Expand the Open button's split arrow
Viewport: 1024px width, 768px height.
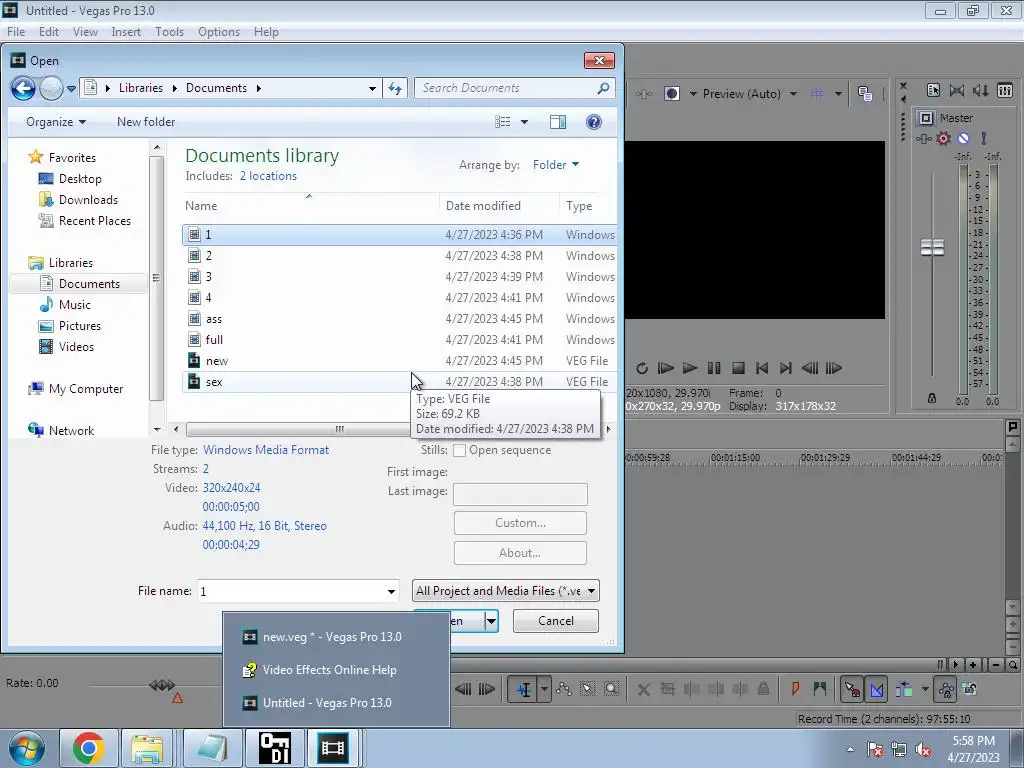pos(491,620)
